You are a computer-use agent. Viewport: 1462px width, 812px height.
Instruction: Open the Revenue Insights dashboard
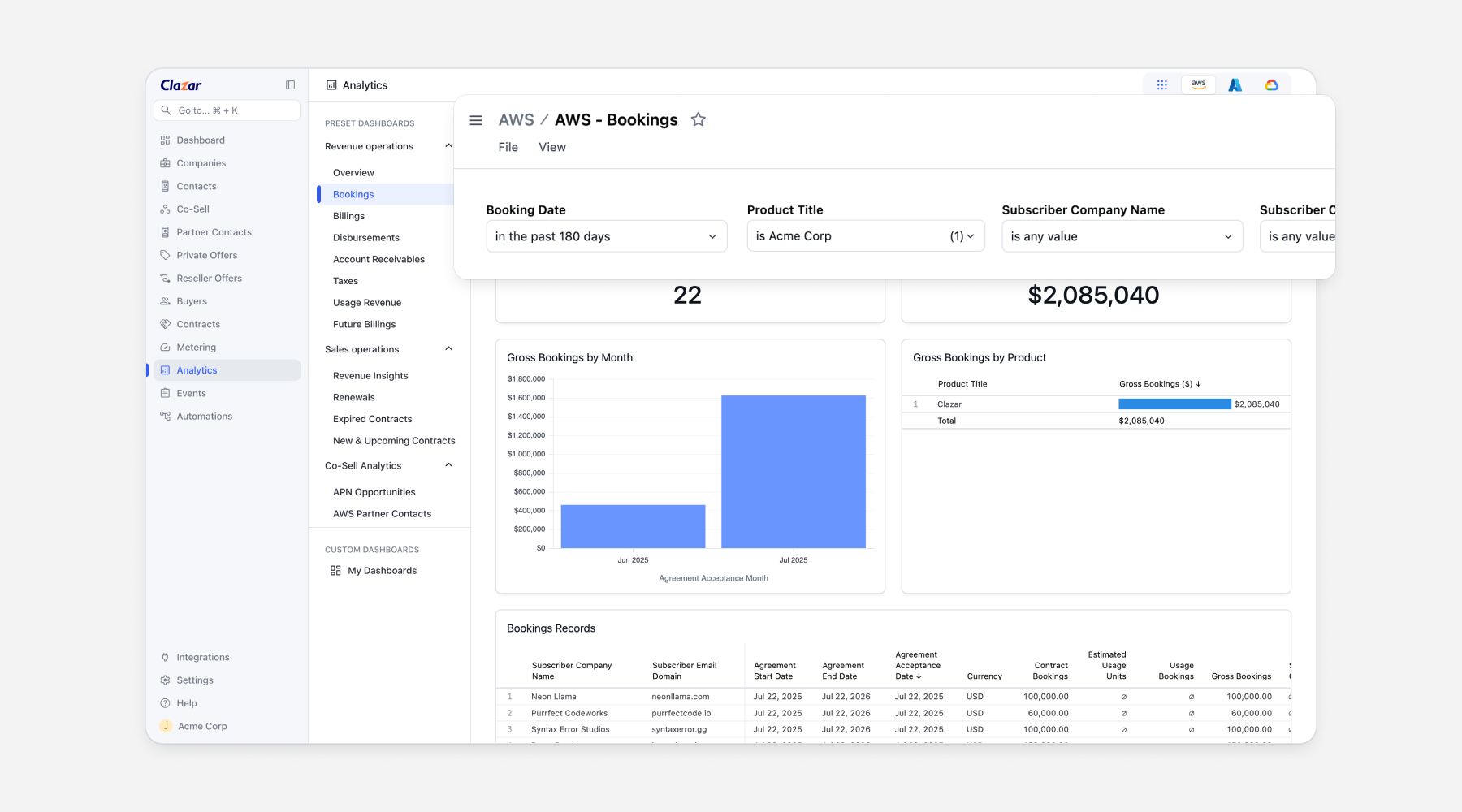pos(370,376)
